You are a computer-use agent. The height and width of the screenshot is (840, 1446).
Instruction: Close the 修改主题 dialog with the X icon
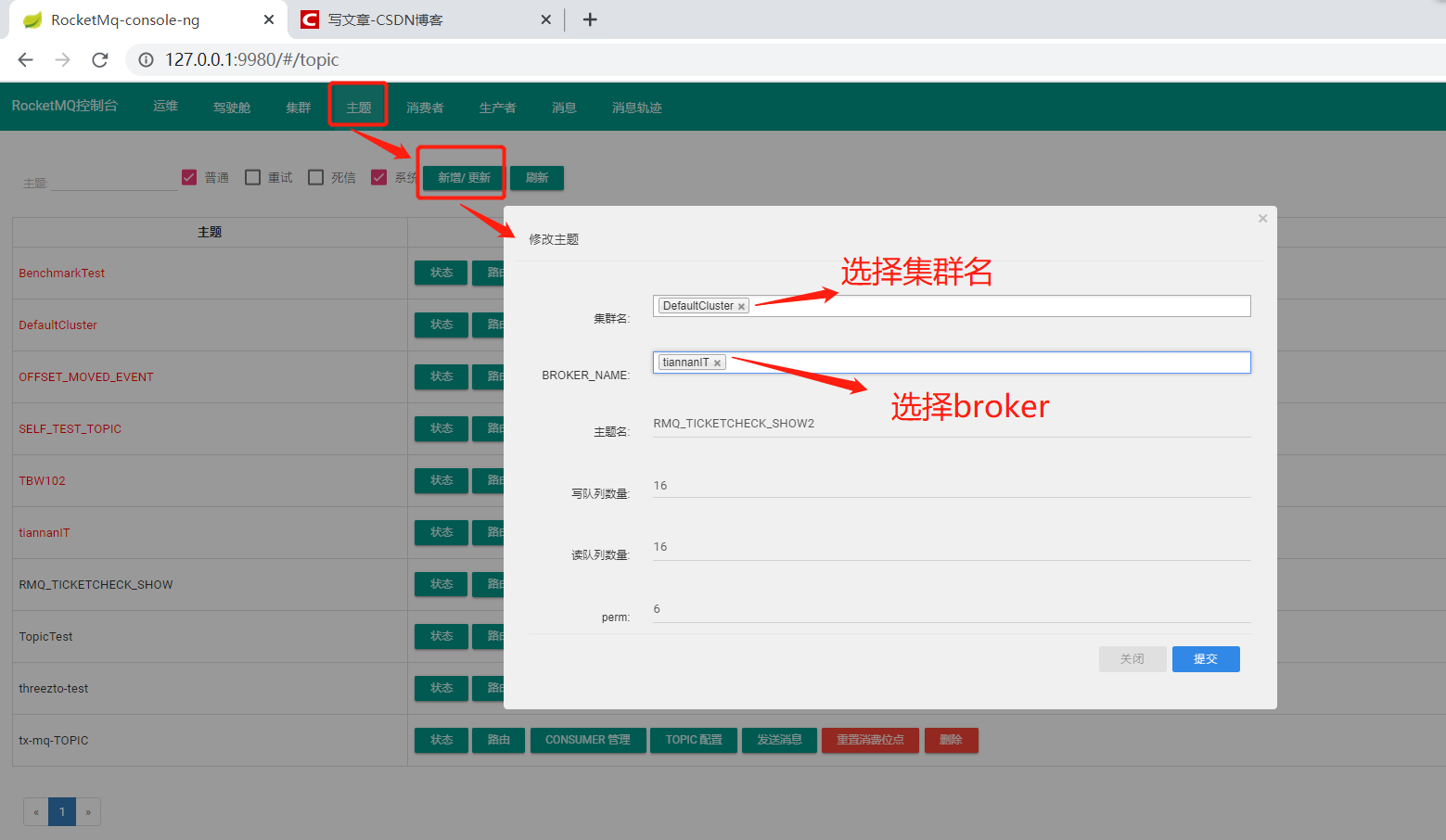[x=1262, y=218]
